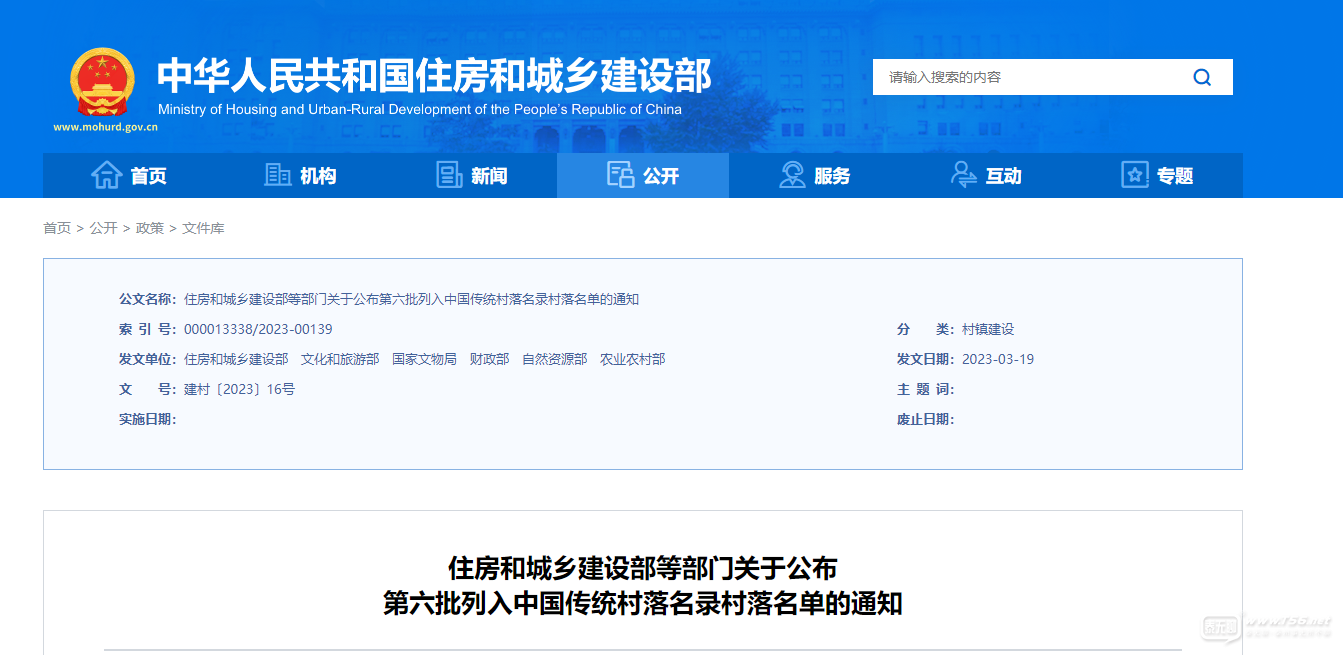The width and height of the screenshot is (1343, 655).
Task: Click issuing unit 自然资源部
Action: (x=554, y=359)
